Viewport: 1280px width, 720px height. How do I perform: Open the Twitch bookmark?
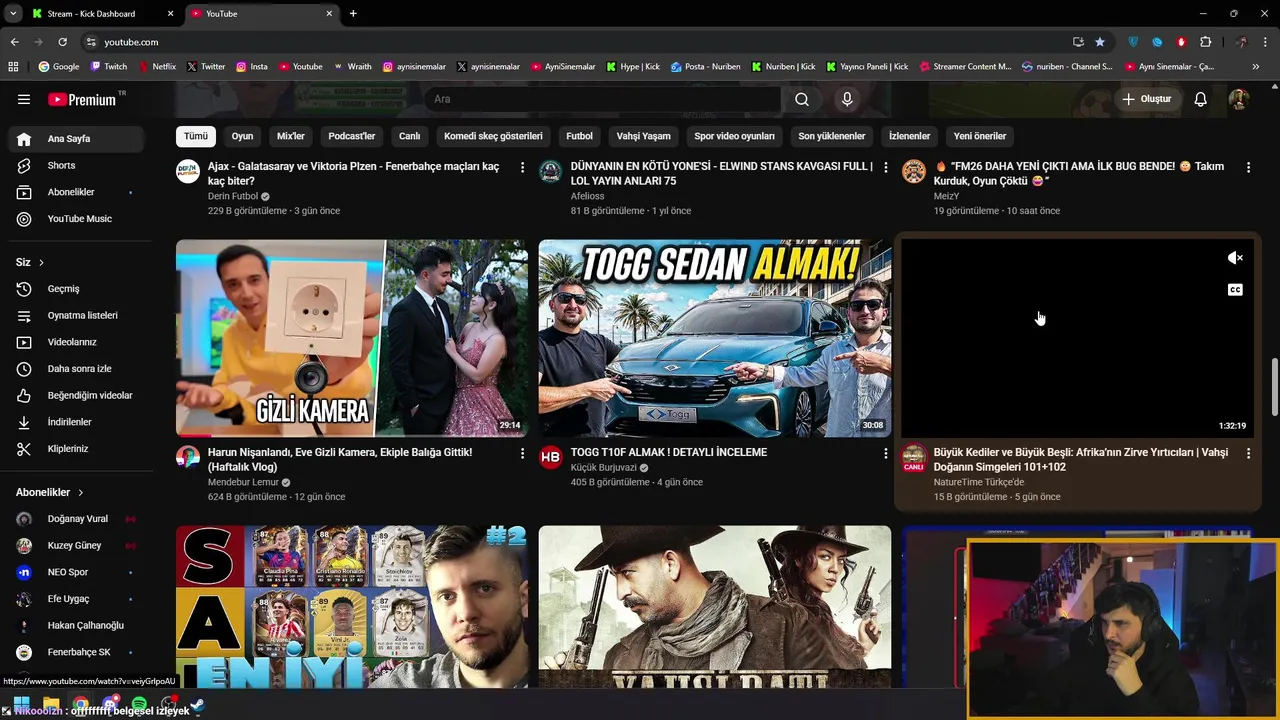tap(109, 67)
